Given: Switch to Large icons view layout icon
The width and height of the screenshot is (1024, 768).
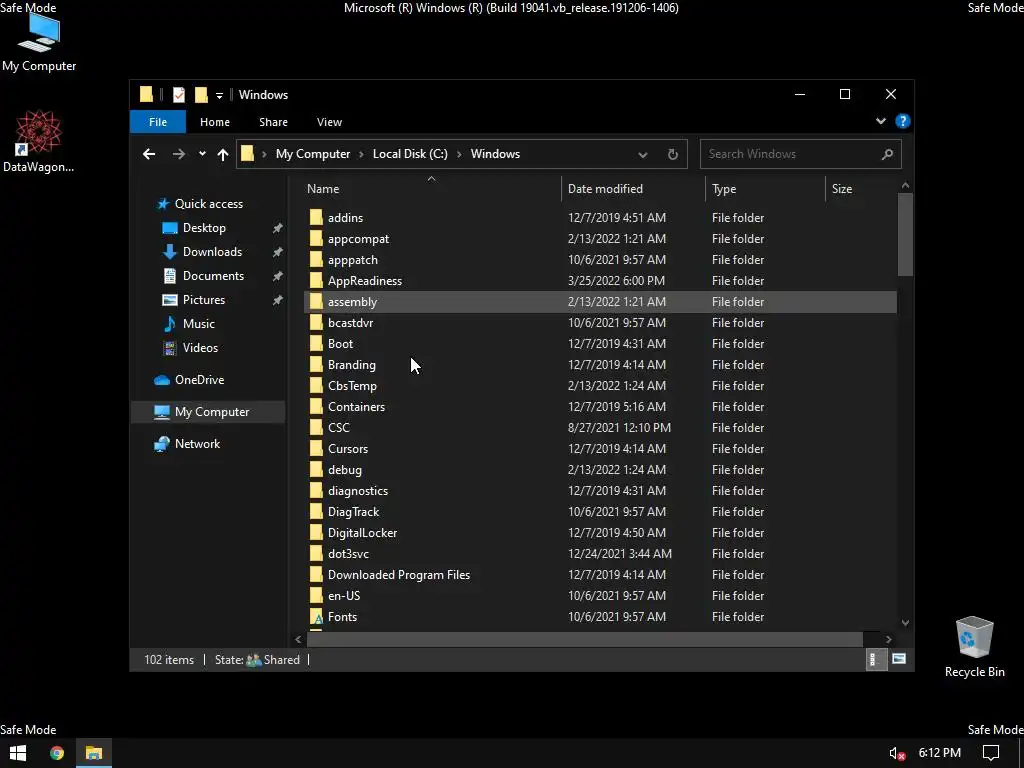Looking at the screenshot, I should click(x=899, y=660).
